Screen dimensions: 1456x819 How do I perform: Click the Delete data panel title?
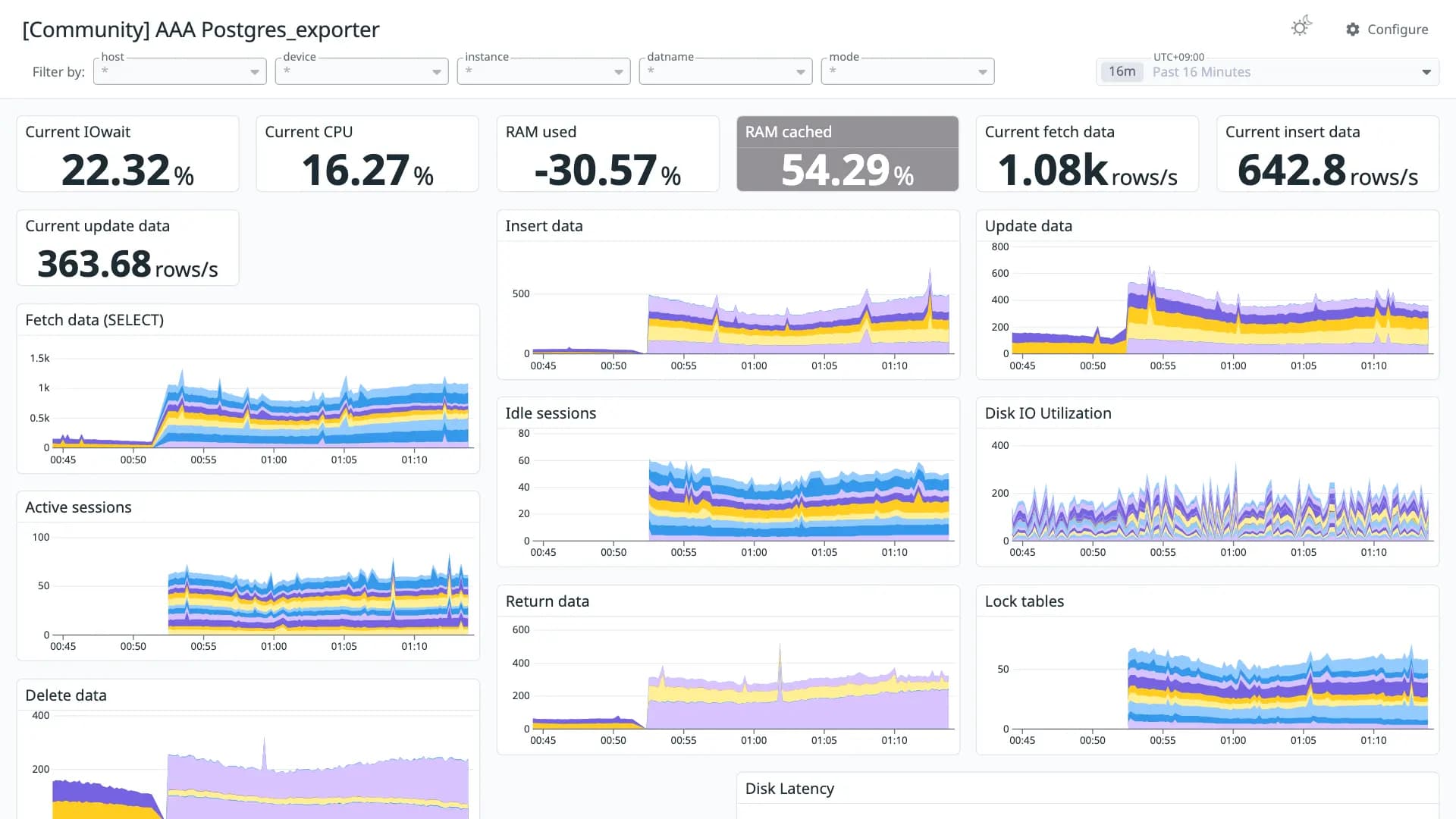tap(66, 695)
